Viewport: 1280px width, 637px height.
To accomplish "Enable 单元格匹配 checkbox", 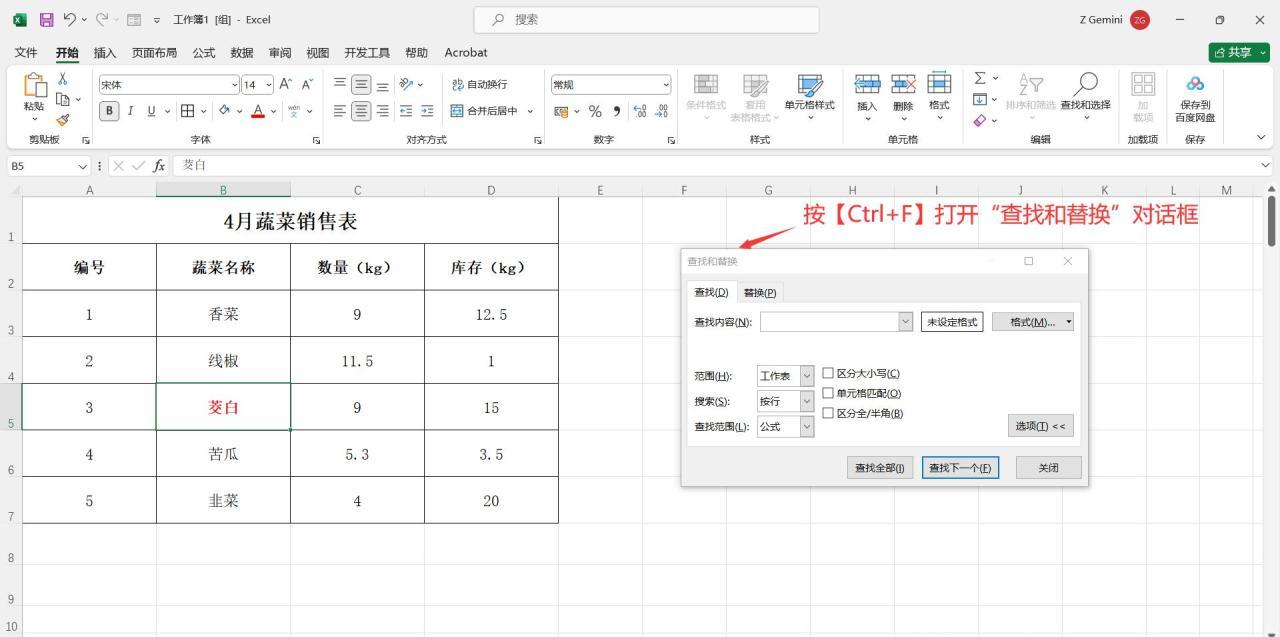I will 828,393.
